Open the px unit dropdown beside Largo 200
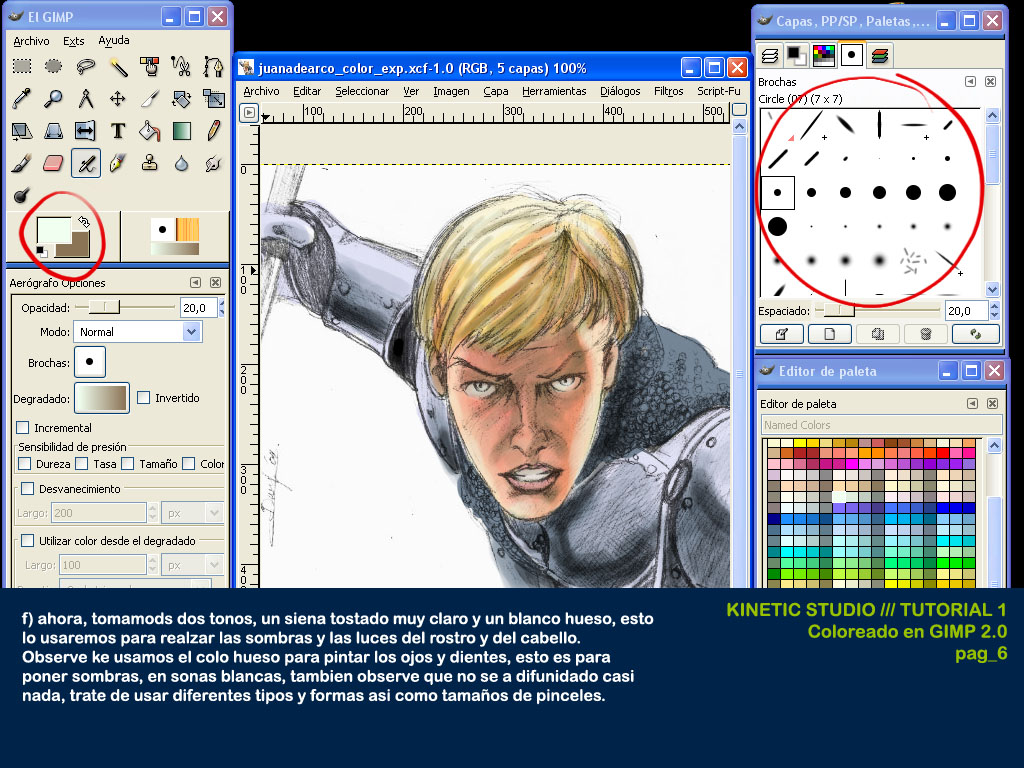This screenshot has width=1024, height=768. pyautogui.click(x=193, y=513)
